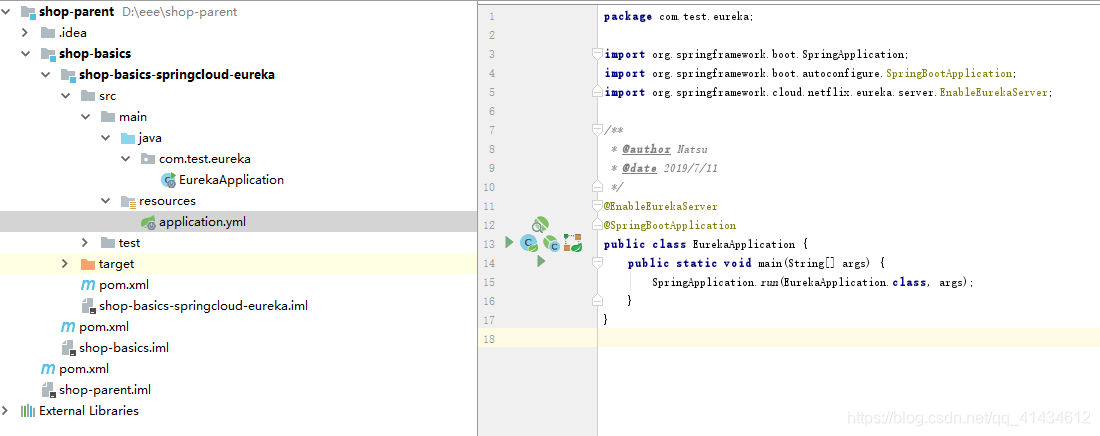This screenshot has width=1100, height=436.
Task: Click the Spring bean search gutter icon on line 12
Action: pyautogui.click(x=539, y=225)
